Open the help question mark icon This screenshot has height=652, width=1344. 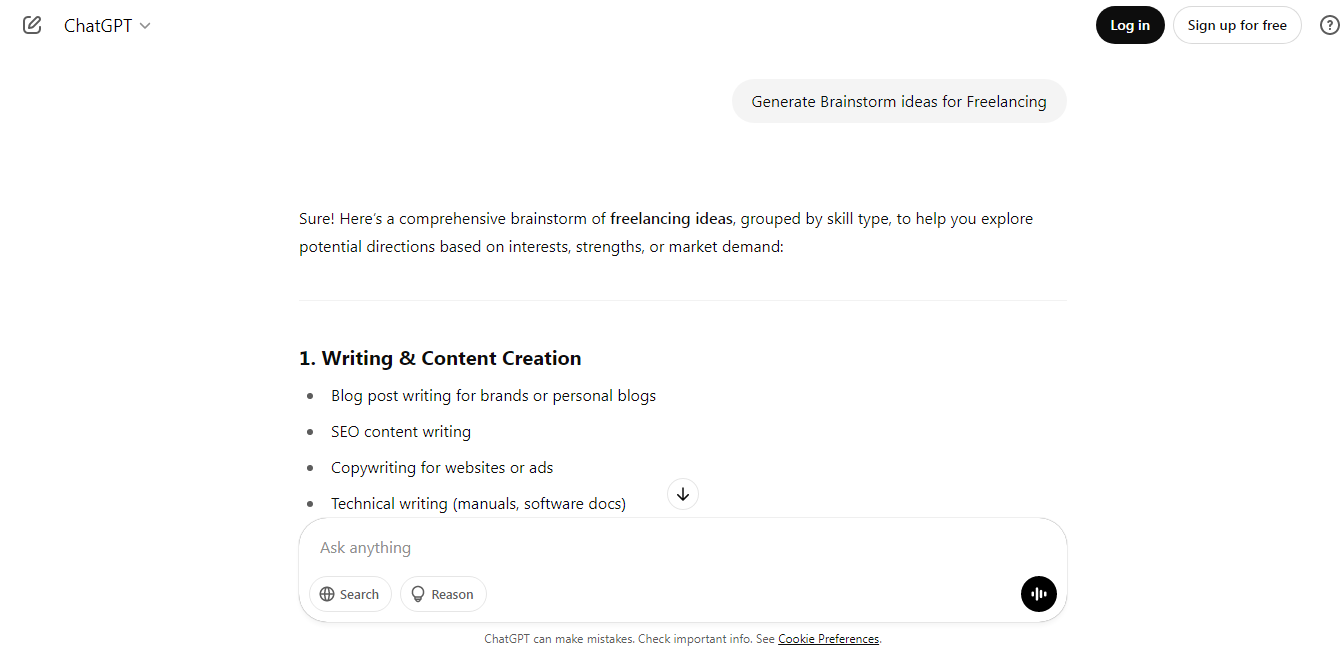[x=1329, y=25]
